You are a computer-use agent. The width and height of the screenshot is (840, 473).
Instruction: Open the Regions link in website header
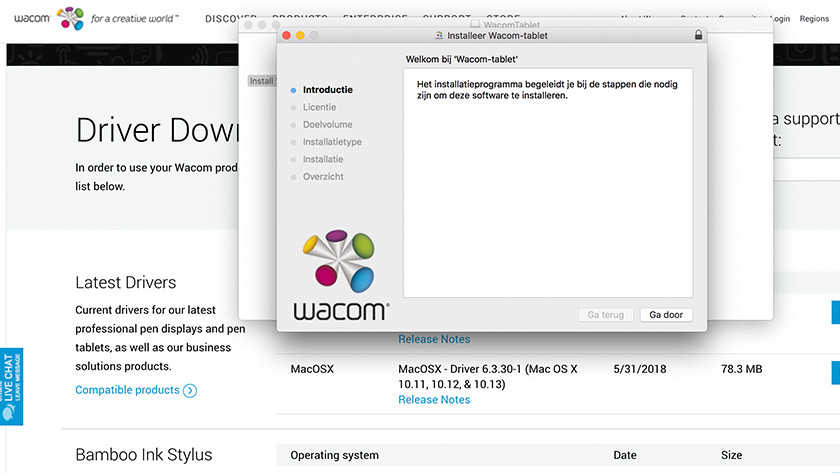click(x=814, y=19)
